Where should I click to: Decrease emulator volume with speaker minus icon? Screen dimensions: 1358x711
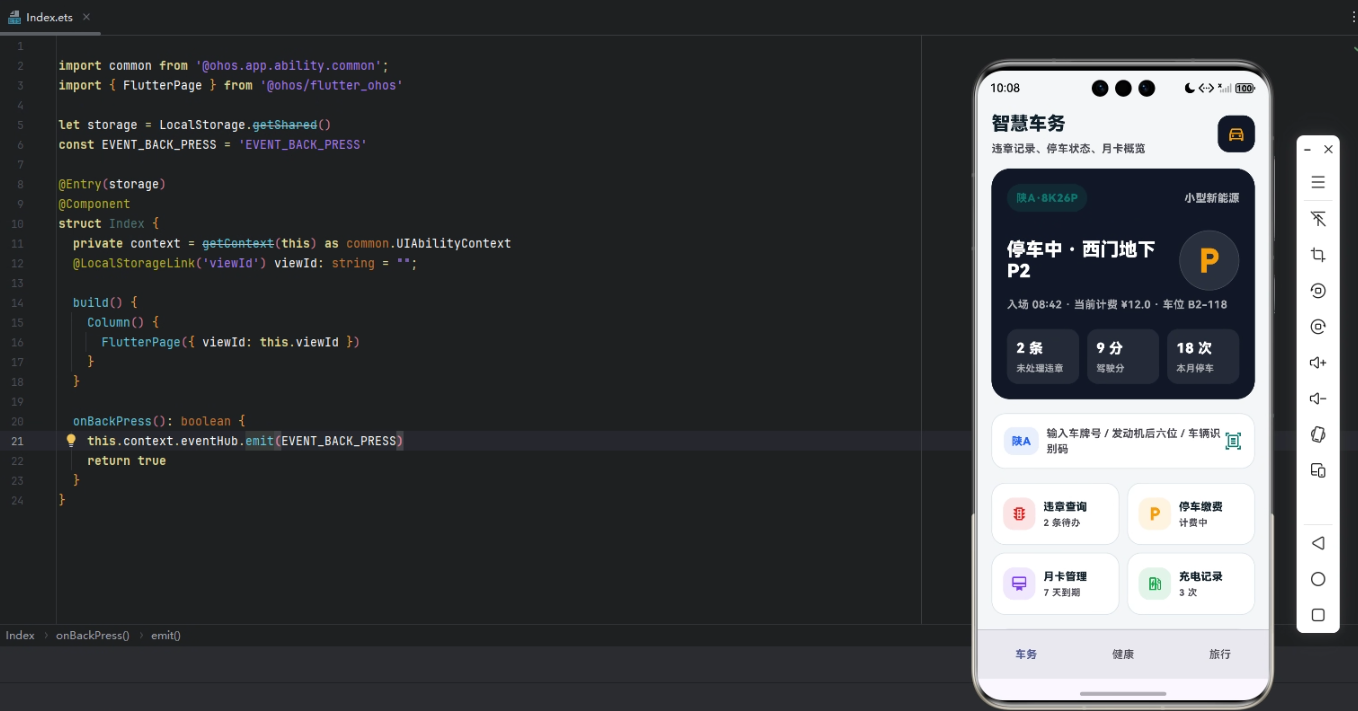coord(1318,399)
